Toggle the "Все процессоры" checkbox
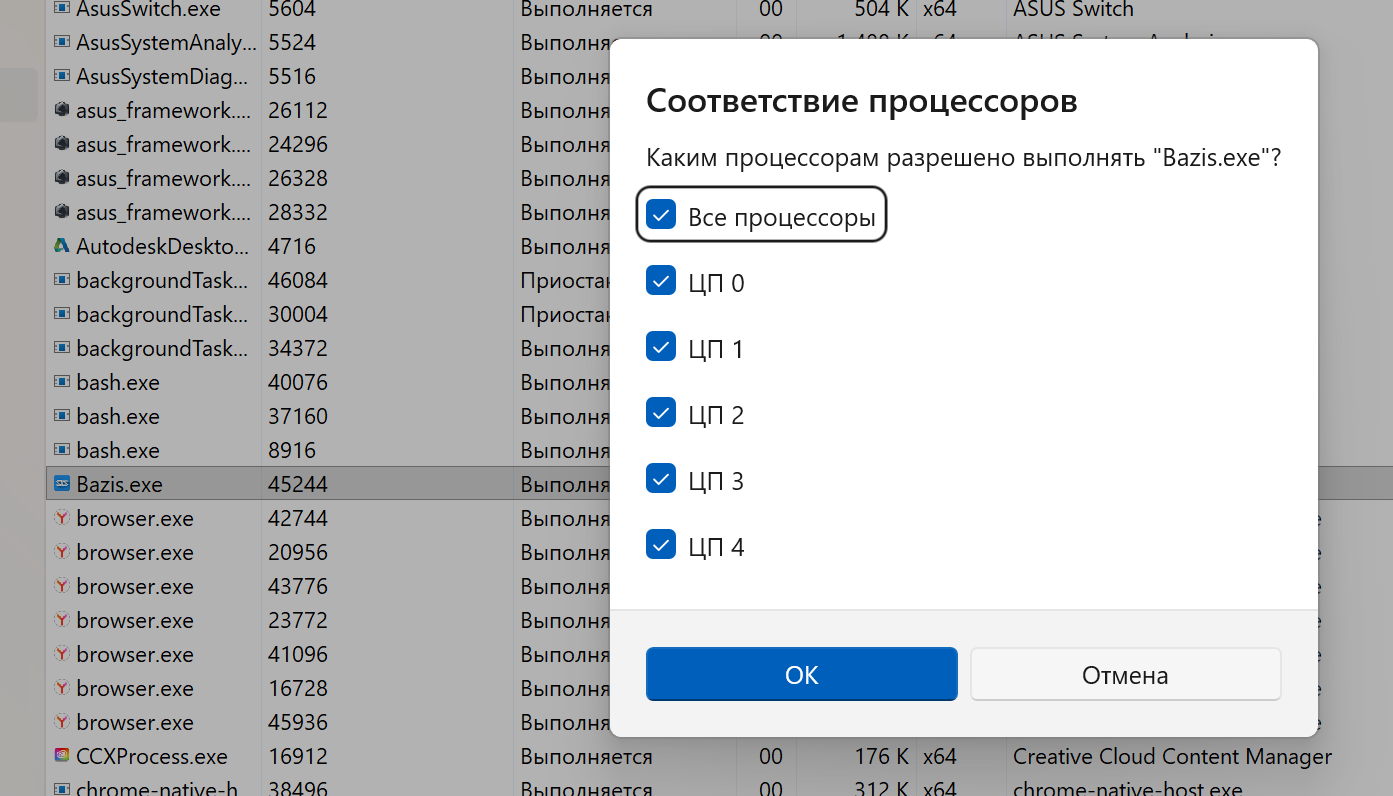The width and height of the screenshot is (1393, 796). [661, 214]
